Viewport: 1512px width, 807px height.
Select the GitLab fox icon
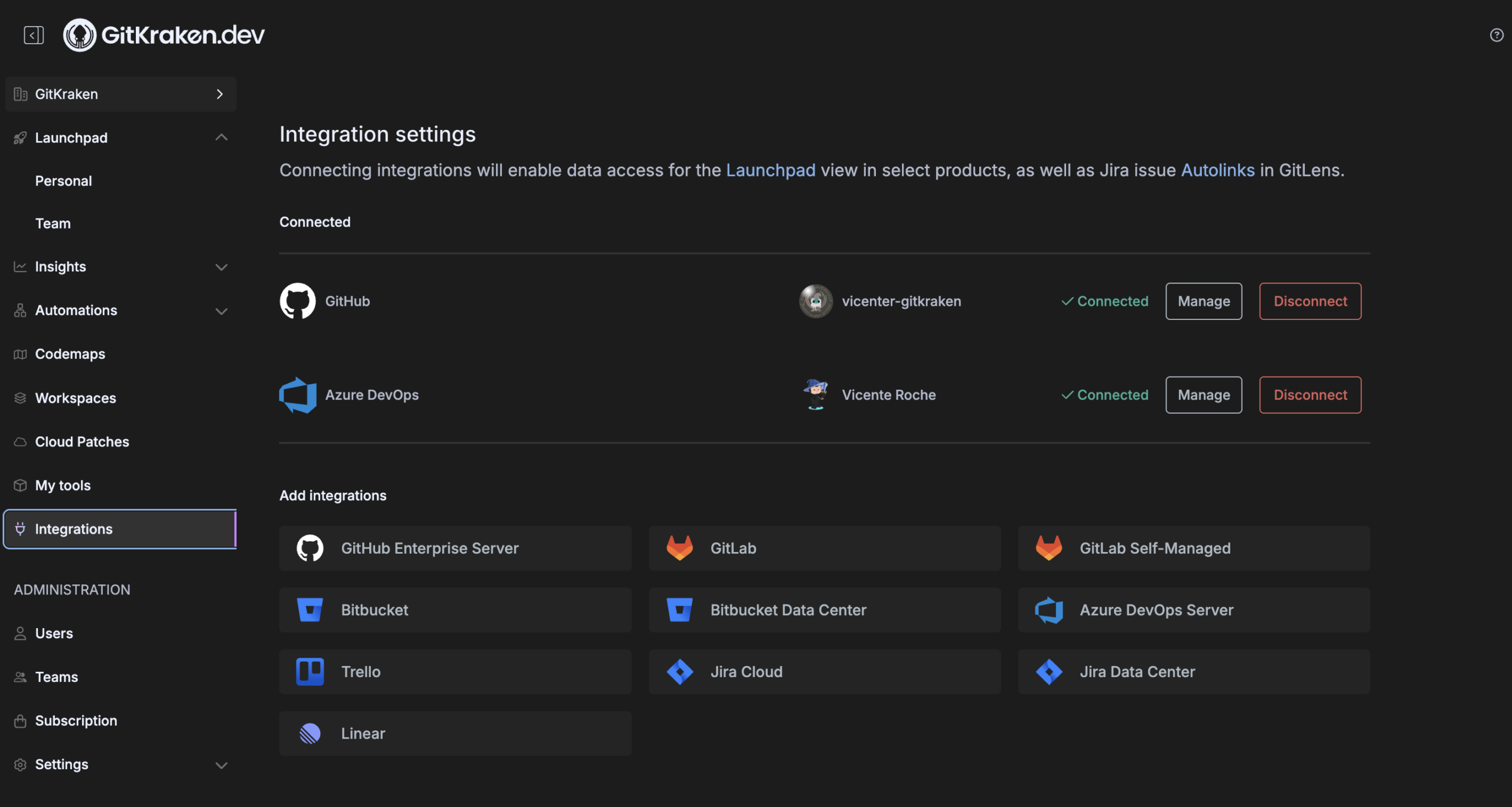tap(680, 548)
